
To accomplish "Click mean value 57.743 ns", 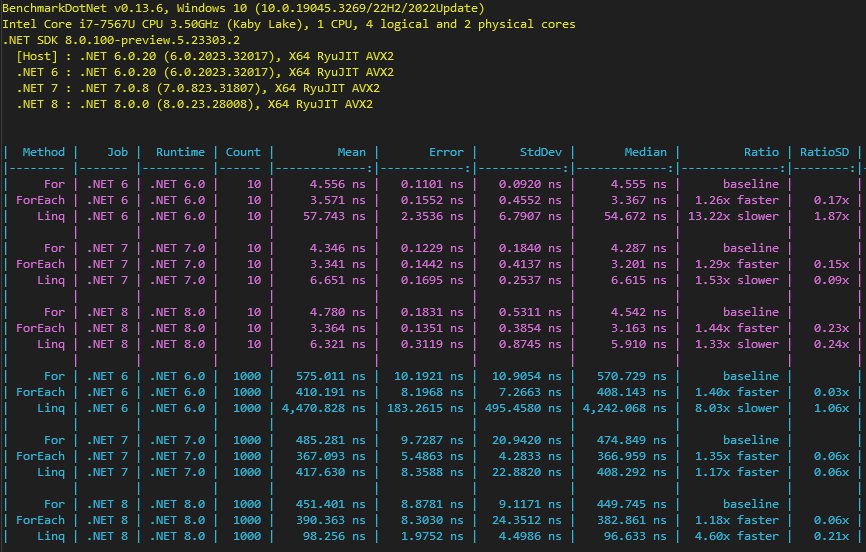I will 334,216.
